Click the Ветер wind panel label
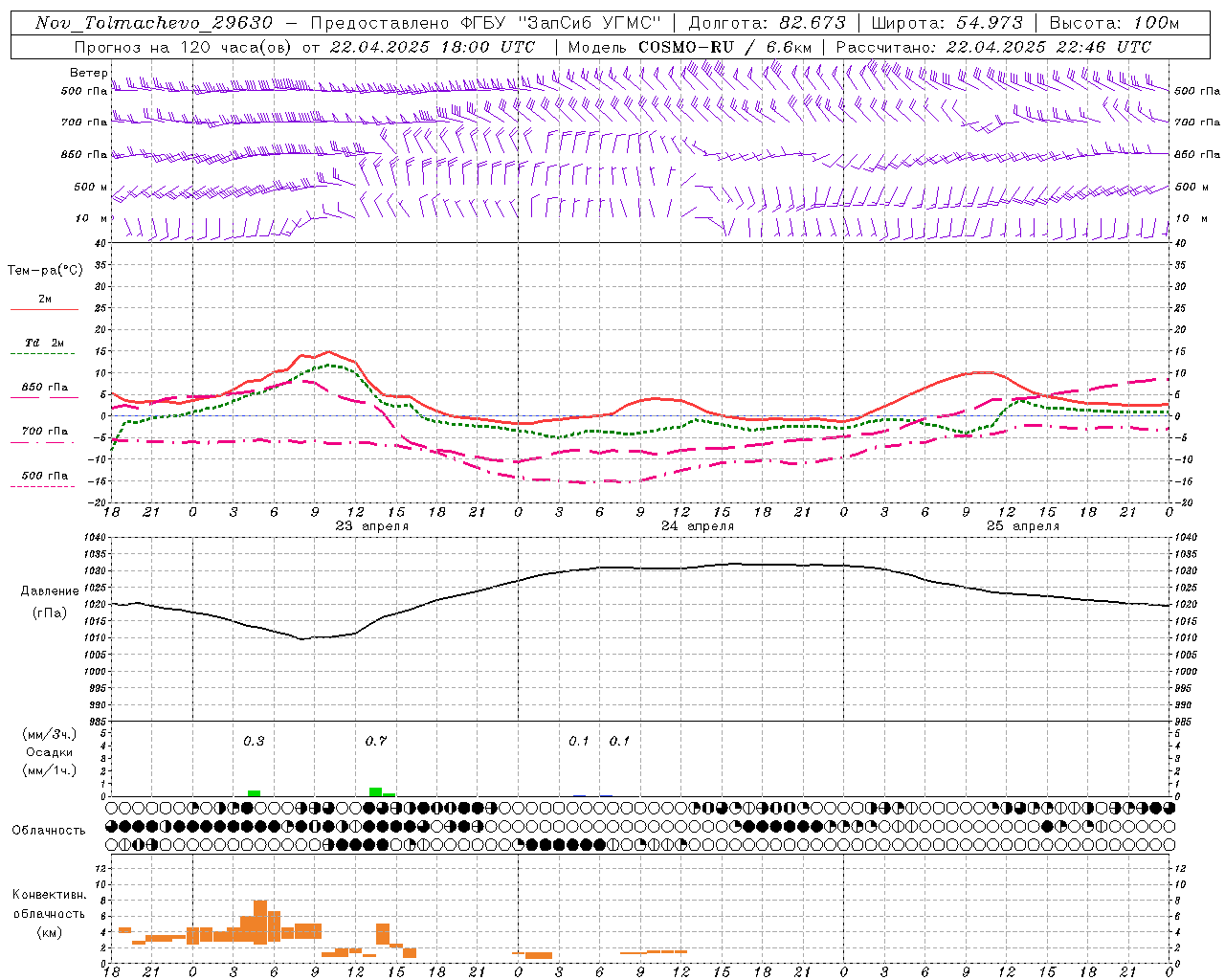This screenshot has width=1225, height=980. (x=89, y=73)
